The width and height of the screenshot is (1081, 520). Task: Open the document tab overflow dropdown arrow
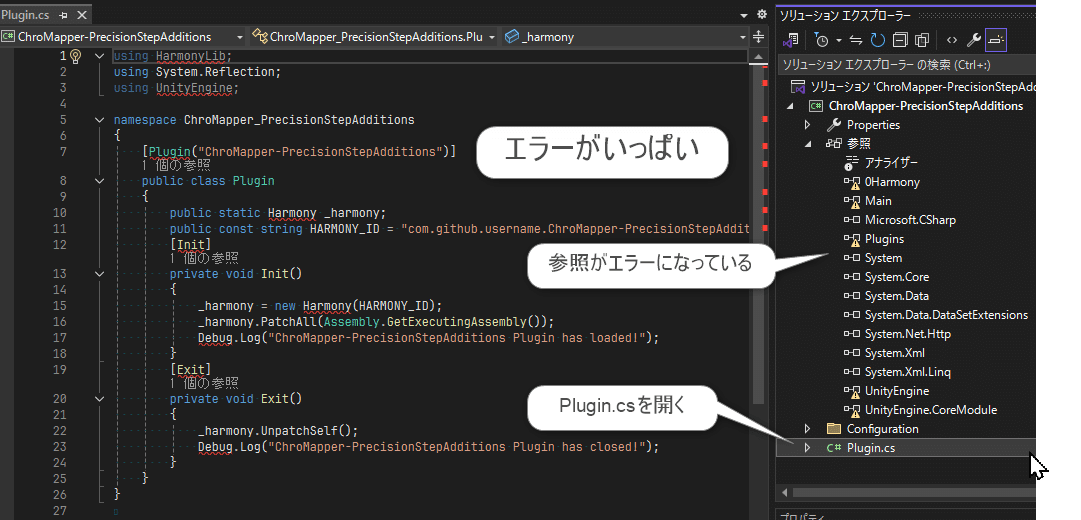[x=744, y=15]
